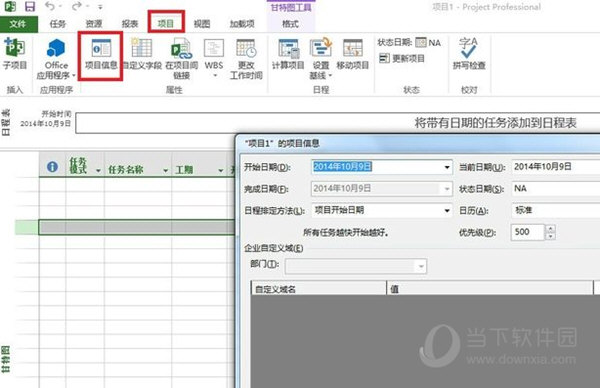The height and width of the screenshot is (388, 600).
Task: Insert a 子项目 subproject
Action: click(15, 54)
